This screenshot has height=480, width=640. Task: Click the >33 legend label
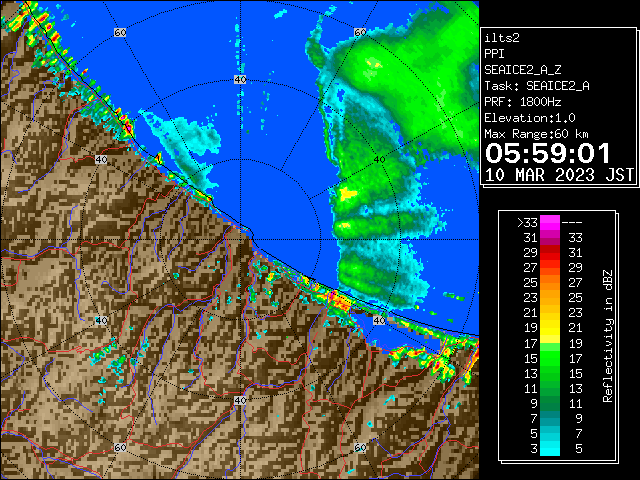coord(527,223)
